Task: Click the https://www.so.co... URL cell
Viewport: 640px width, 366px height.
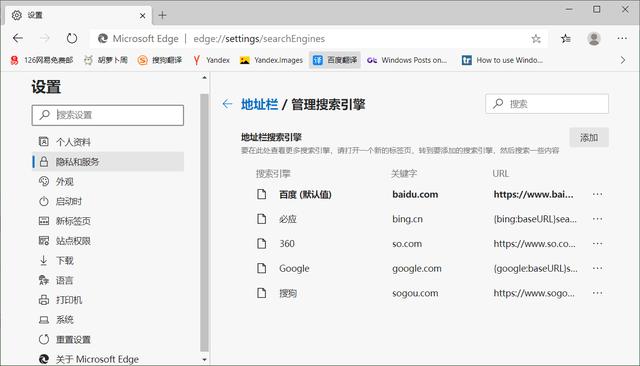Action: (534, 244)
